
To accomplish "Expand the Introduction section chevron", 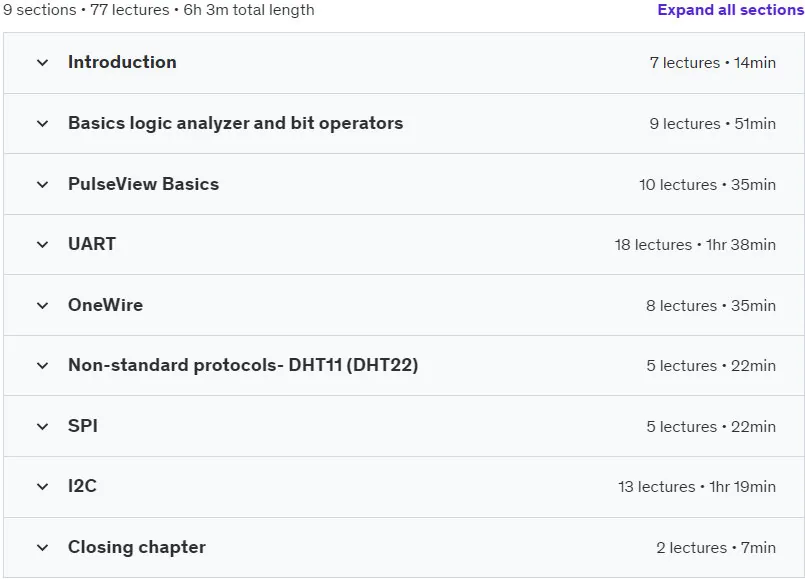I will click(x=43, y=63).
